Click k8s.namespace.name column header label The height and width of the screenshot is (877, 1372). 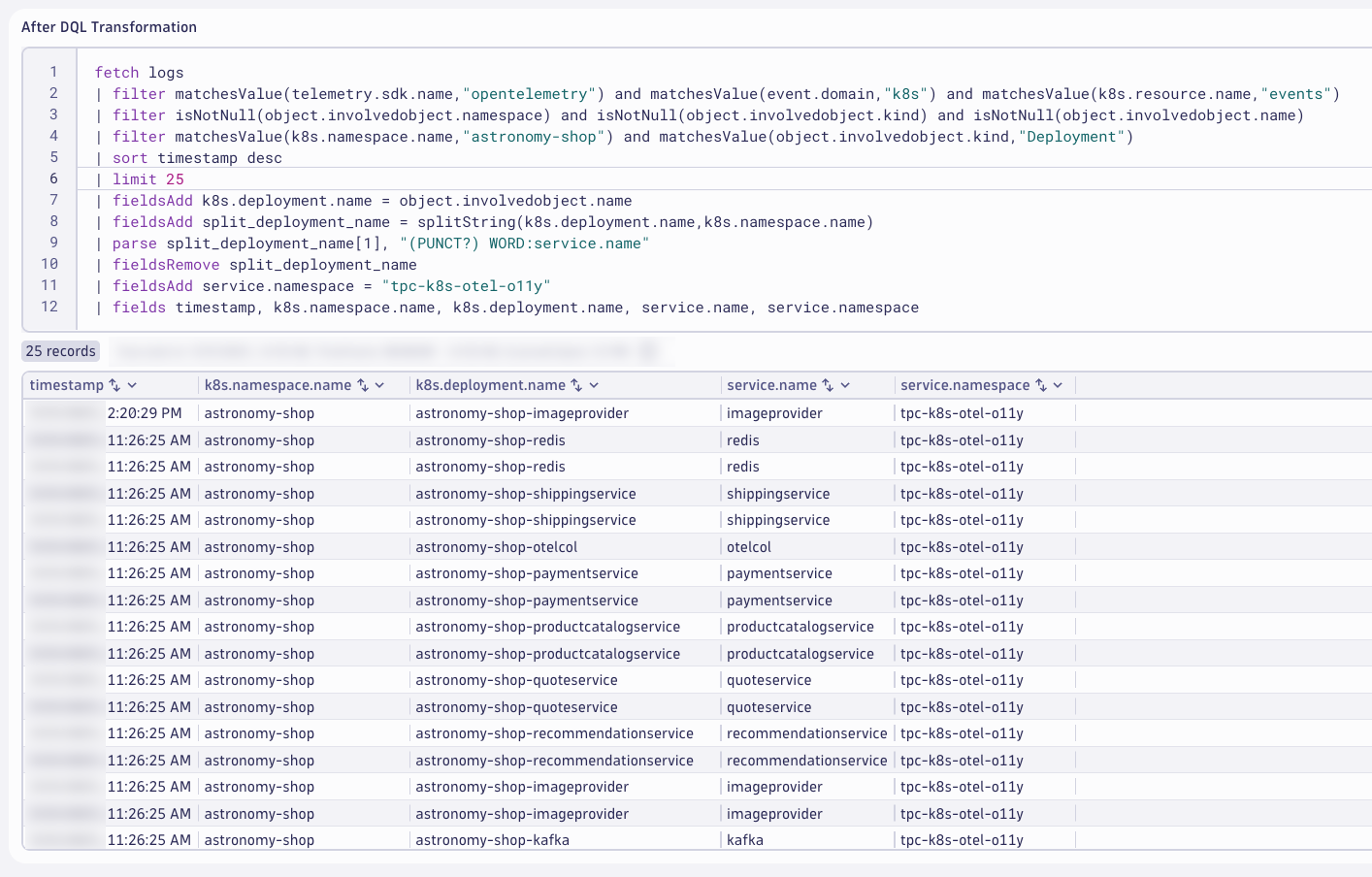278,385
